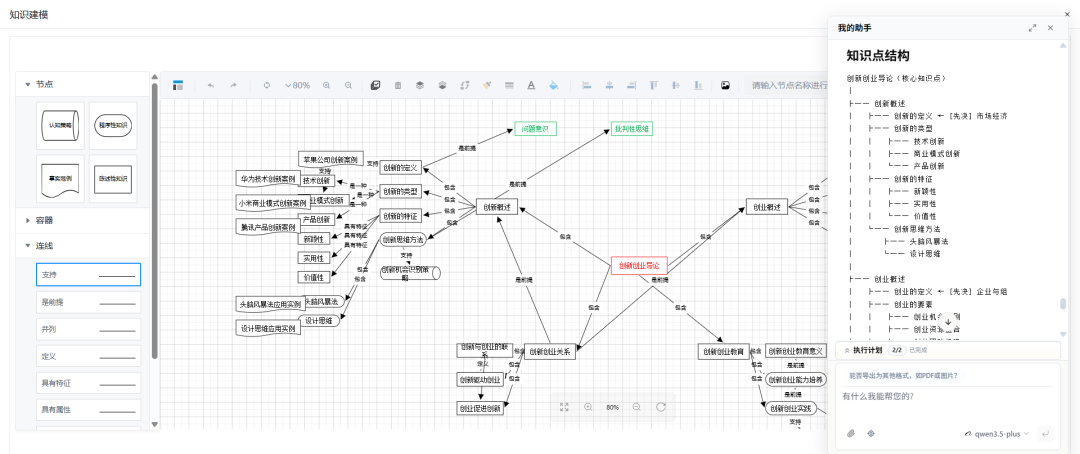Click the scroll-to-bottom arrow in assistant
The width and height of the screenshot is (1080, 454).
click(948, 322)
